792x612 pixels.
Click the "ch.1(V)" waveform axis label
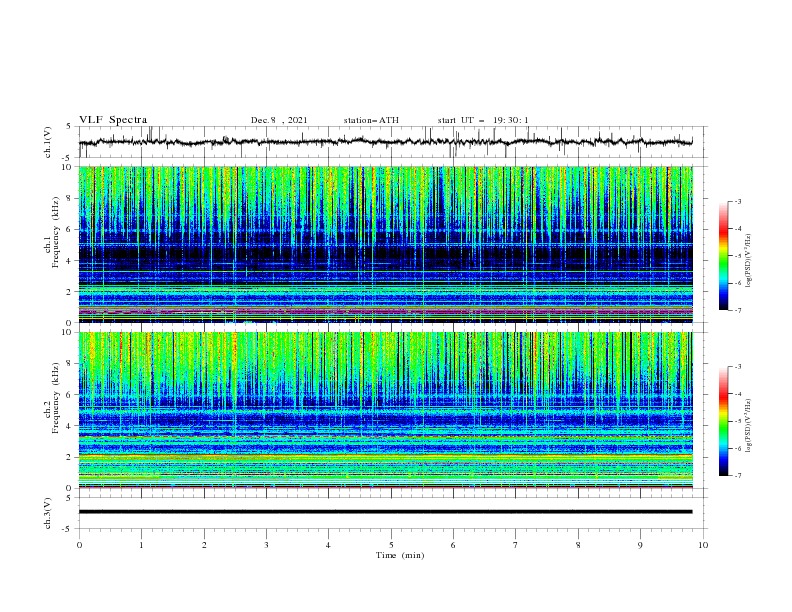(x=48, y=142)
